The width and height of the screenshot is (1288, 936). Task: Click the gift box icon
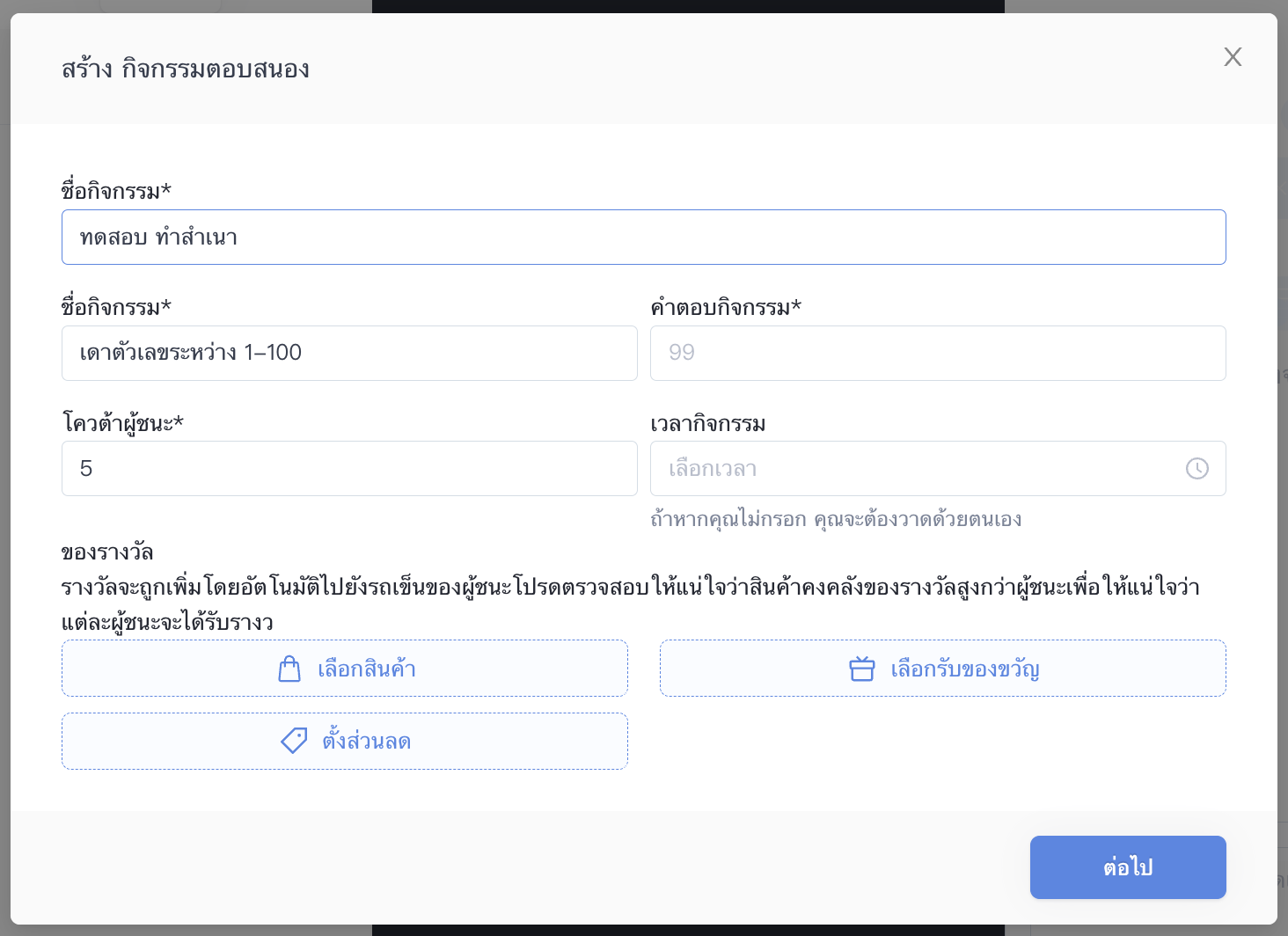point(862,669)
